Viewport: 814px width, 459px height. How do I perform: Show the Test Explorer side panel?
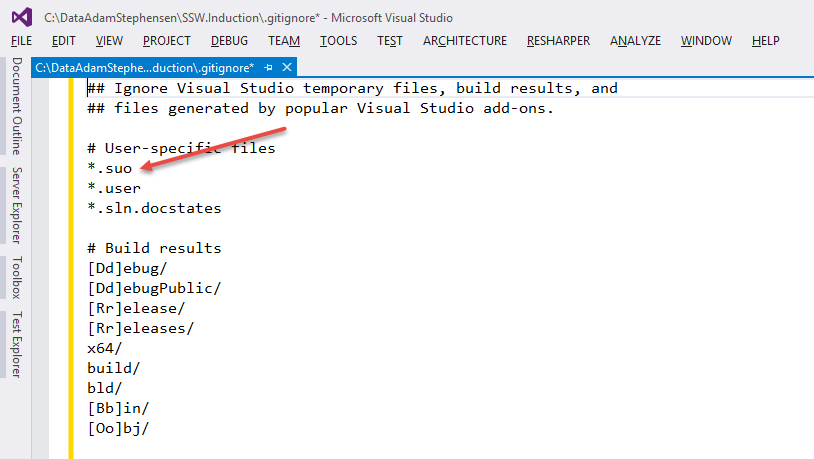pyautogui.click(x=16, y=345)
